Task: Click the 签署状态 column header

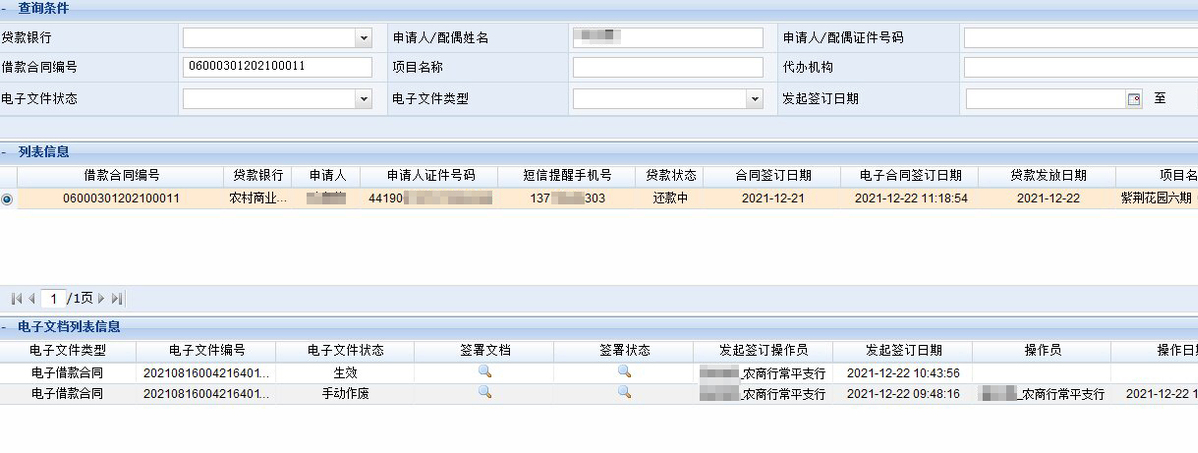Action: point(624,351)
